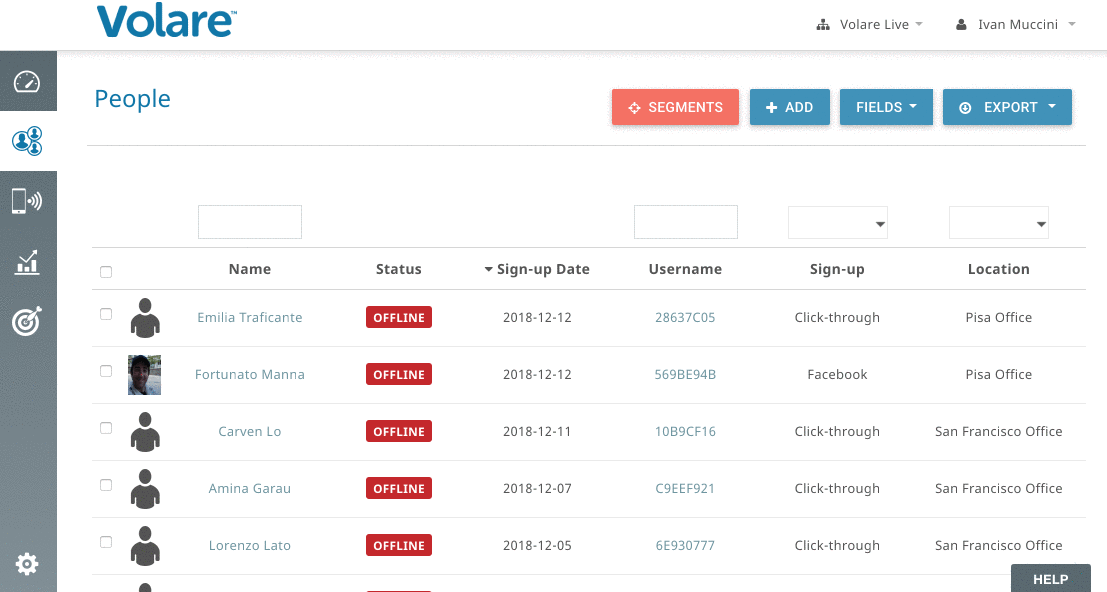Screen dimensions: 1107x592
Task: Click username C9EEF921
Action: 685,489
